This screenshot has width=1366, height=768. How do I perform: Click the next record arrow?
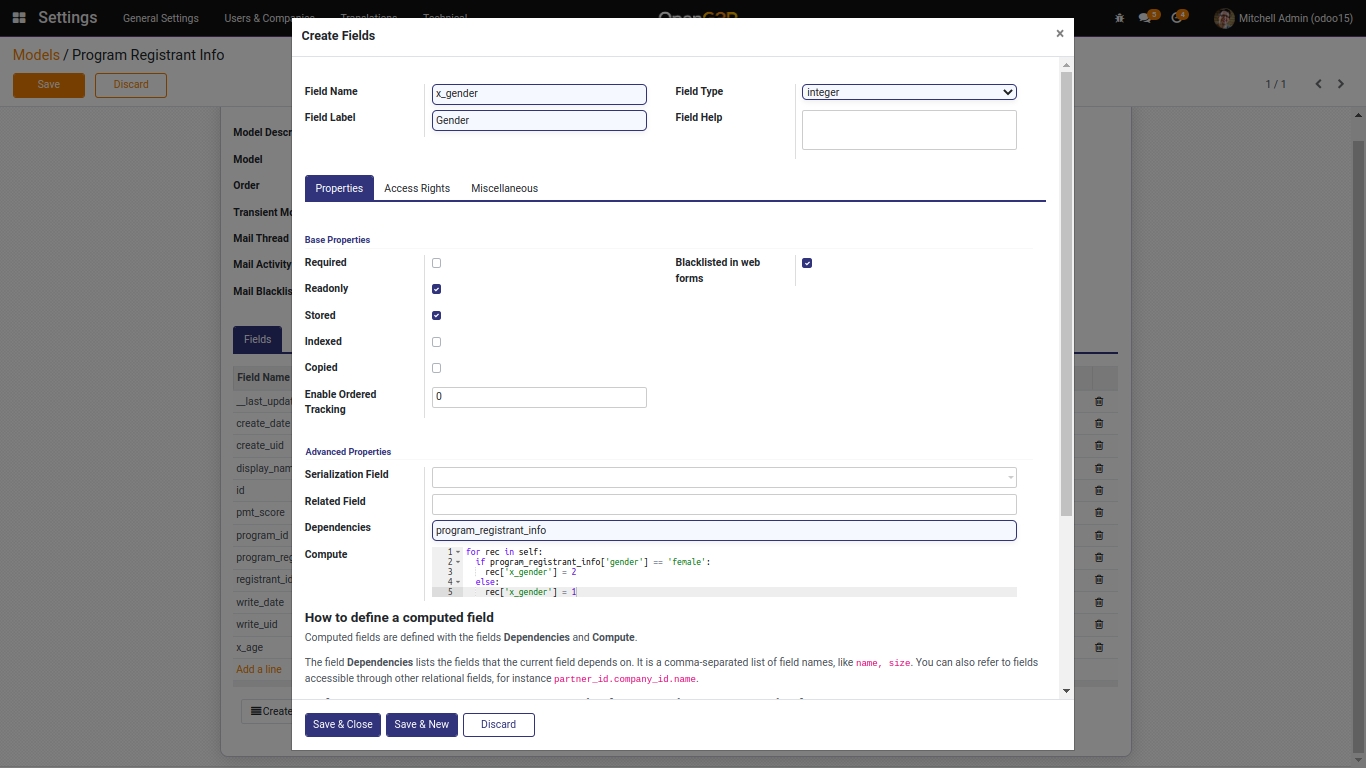coord(1341,84)
